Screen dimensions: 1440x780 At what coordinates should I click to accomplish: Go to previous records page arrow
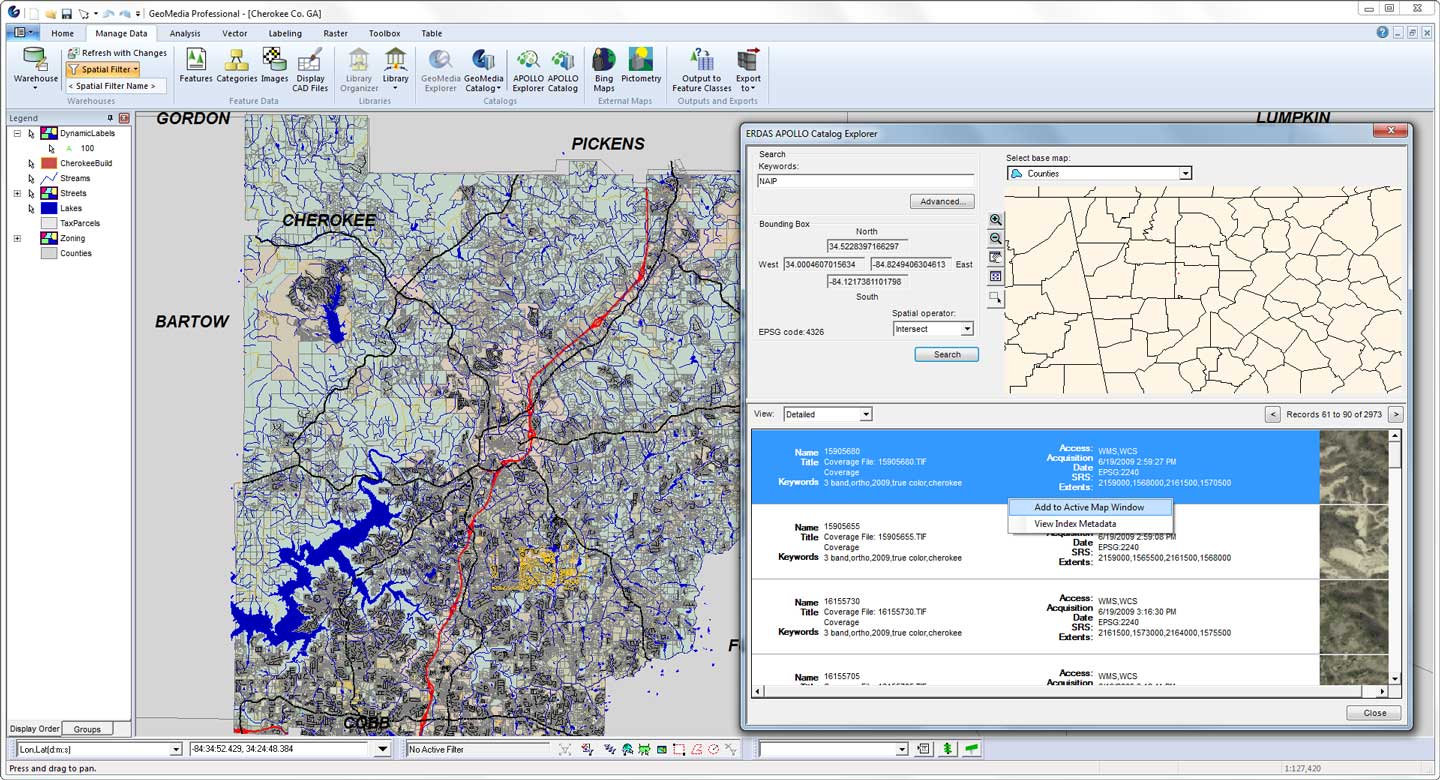1273,414
